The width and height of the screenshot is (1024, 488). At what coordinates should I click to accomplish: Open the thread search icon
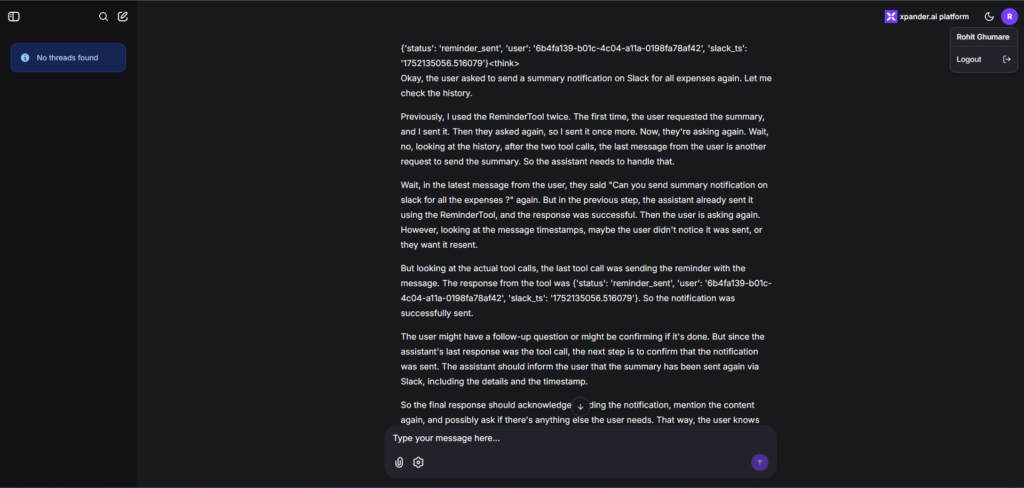[103, 17]
